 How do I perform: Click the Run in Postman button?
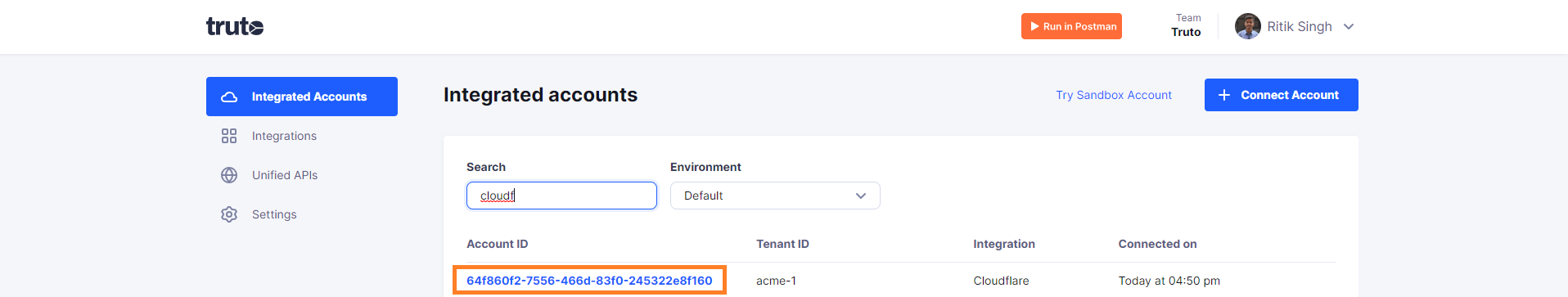point(1071,26)
